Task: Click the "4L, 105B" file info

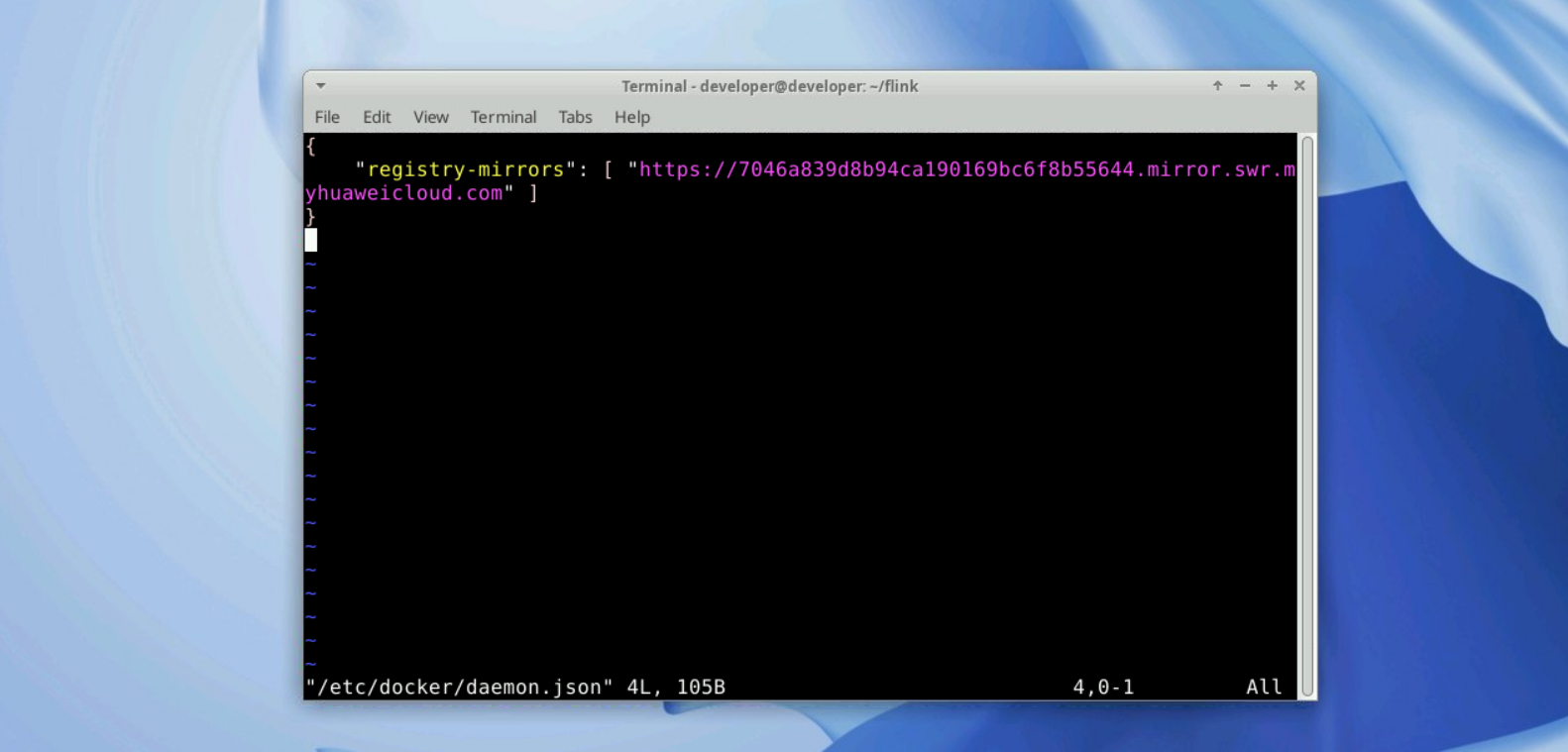Action: (676, 687)
